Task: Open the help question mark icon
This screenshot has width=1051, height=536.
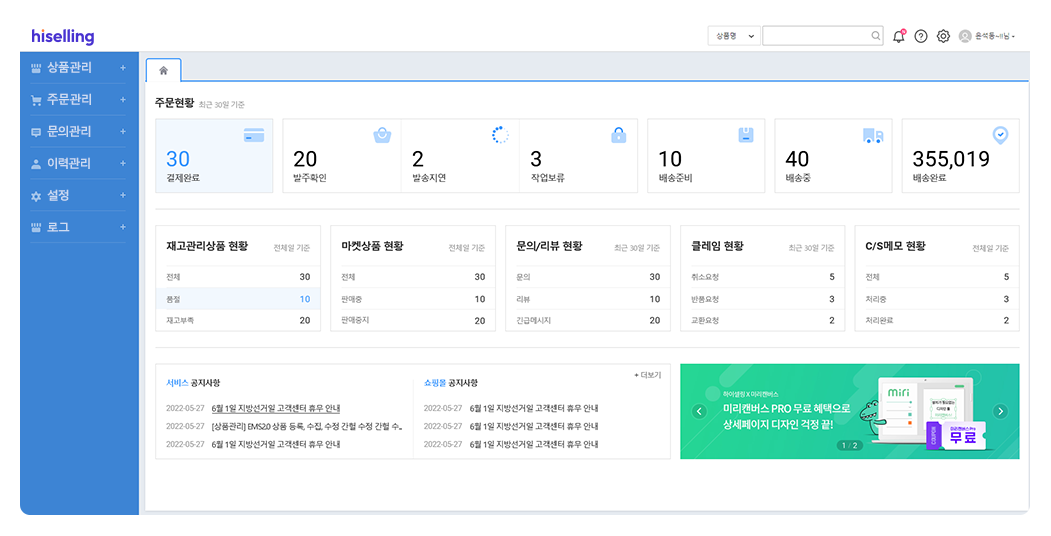Action: point(921,36)
